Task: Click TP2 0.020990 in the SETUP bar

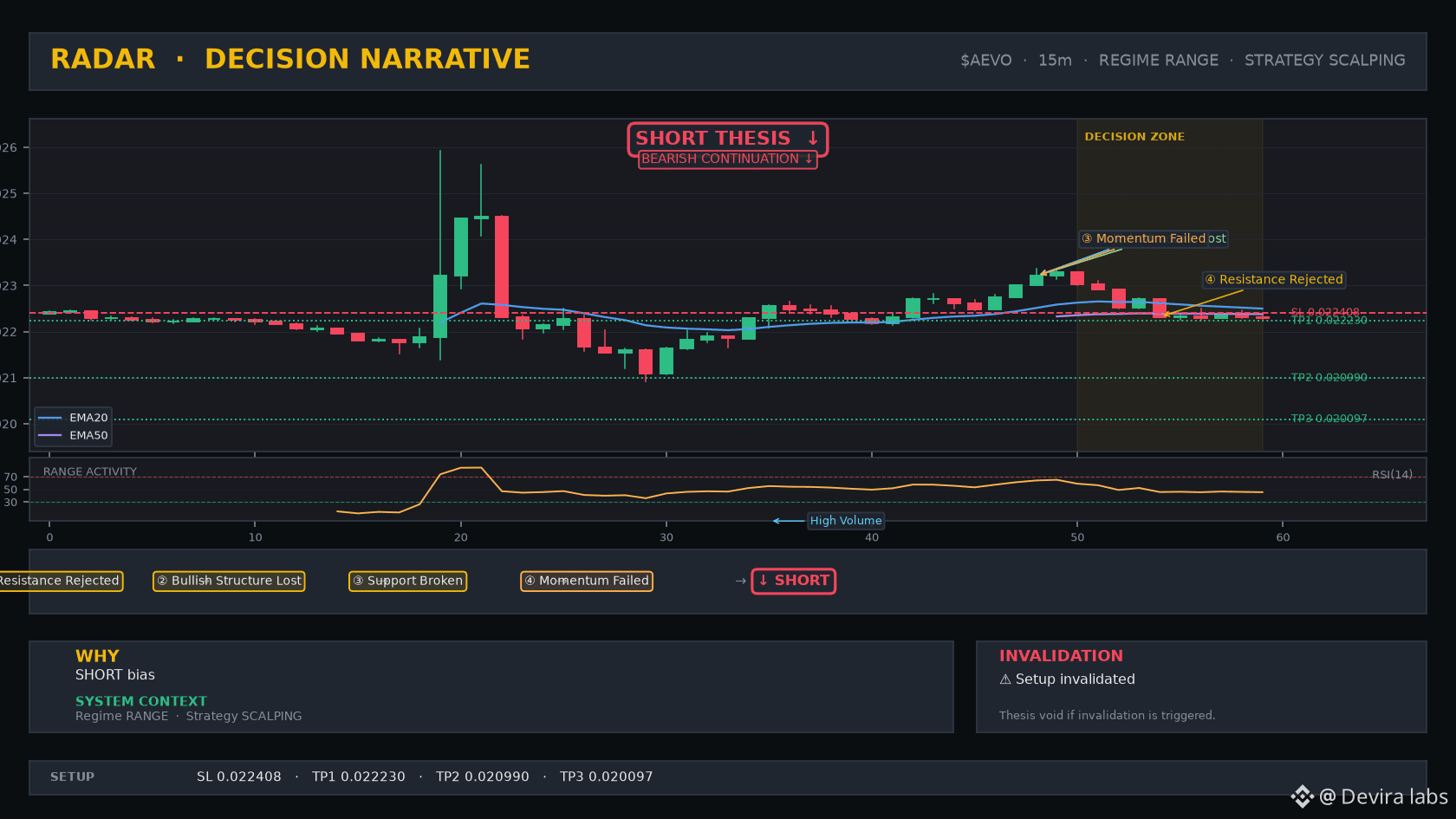Action: pos(483,777)
